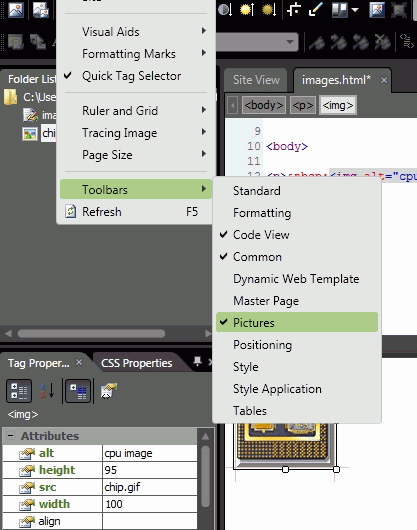Click the width attribute value field

[x=150, y=504]
